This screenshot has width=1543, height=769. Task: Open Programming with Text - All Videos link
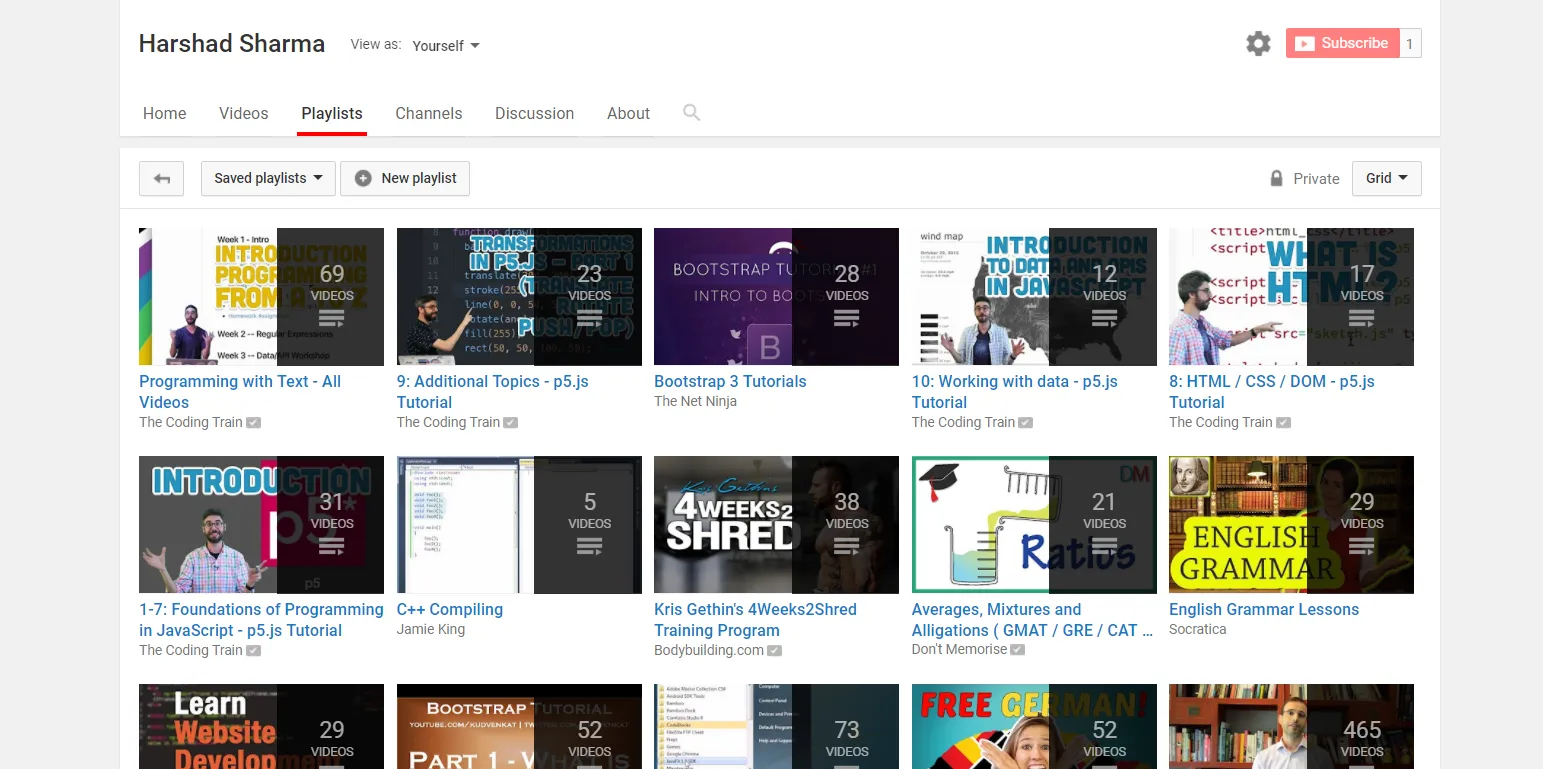pos(240,391)
